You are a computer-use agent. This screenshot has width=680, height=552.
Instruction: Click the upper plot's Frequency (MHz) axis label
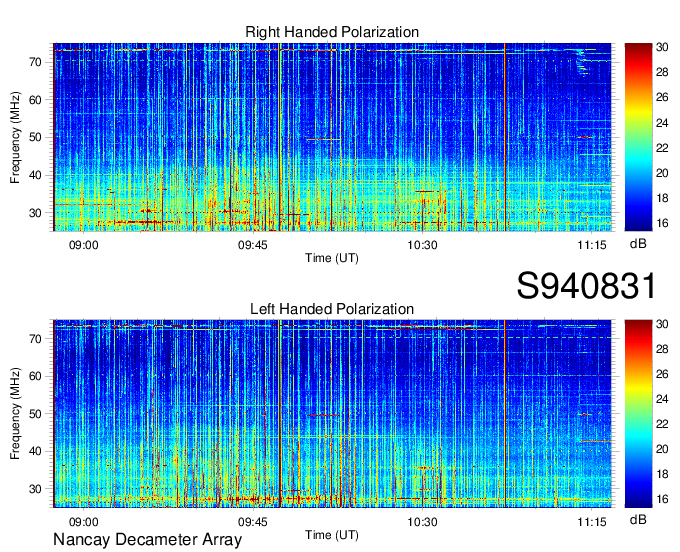(x=15, y=137)
